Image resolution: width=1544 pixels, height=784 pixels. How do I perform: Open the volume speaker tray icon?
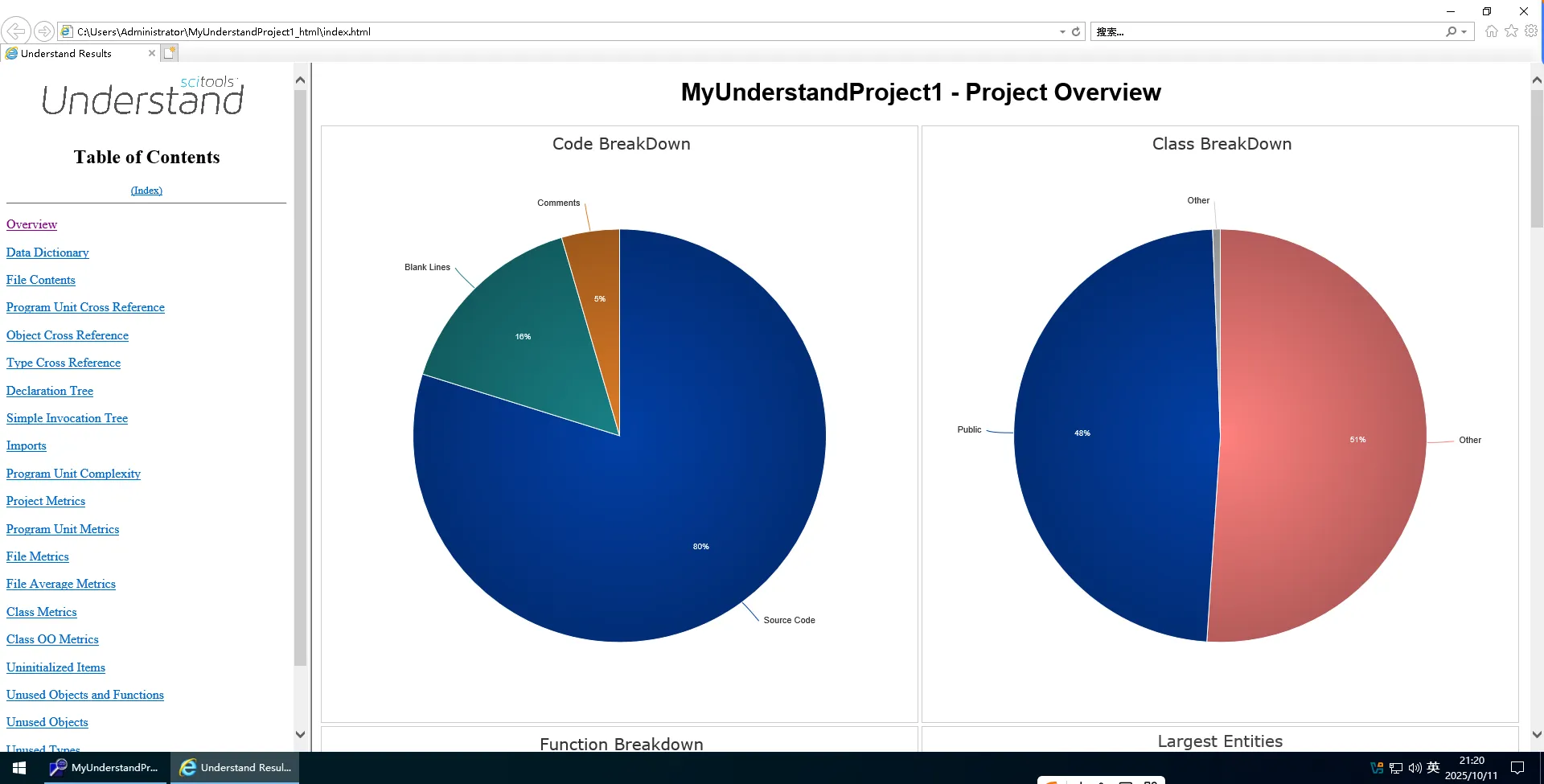[1415, 768]
